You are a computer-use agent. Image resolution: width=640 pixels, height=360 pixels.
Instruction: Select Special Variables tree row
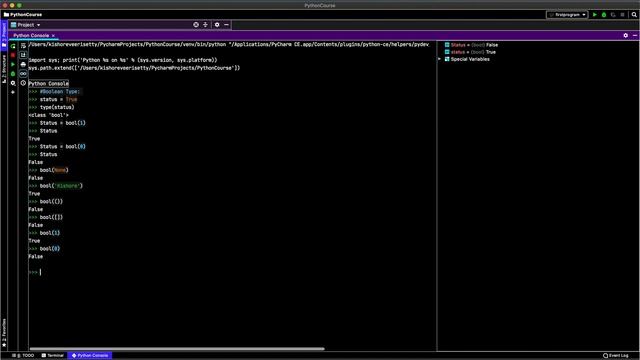[467, 59]
